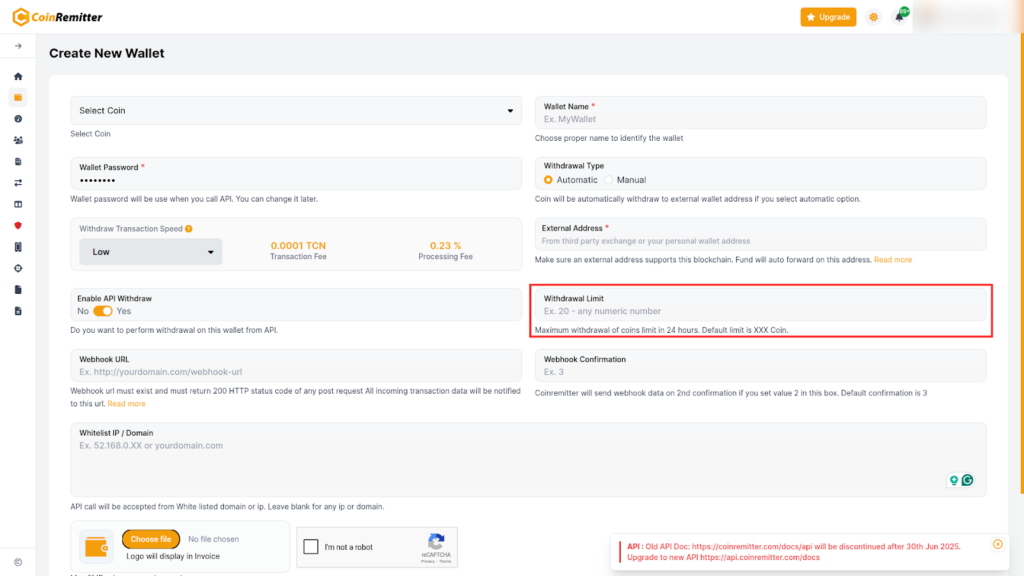Click the swap arrows icon in sidebar
The width and height of the screenshot is (1024, 576).
(x=18, y=183)
